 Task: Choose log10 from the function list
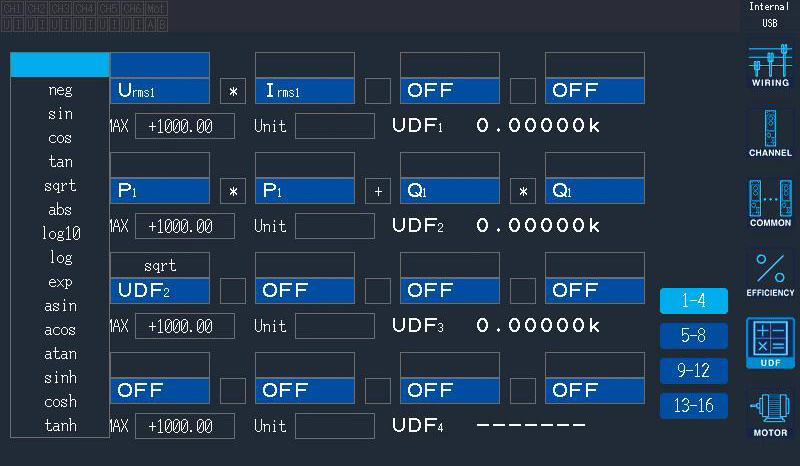pyautogui.click(x=60, y=234)
